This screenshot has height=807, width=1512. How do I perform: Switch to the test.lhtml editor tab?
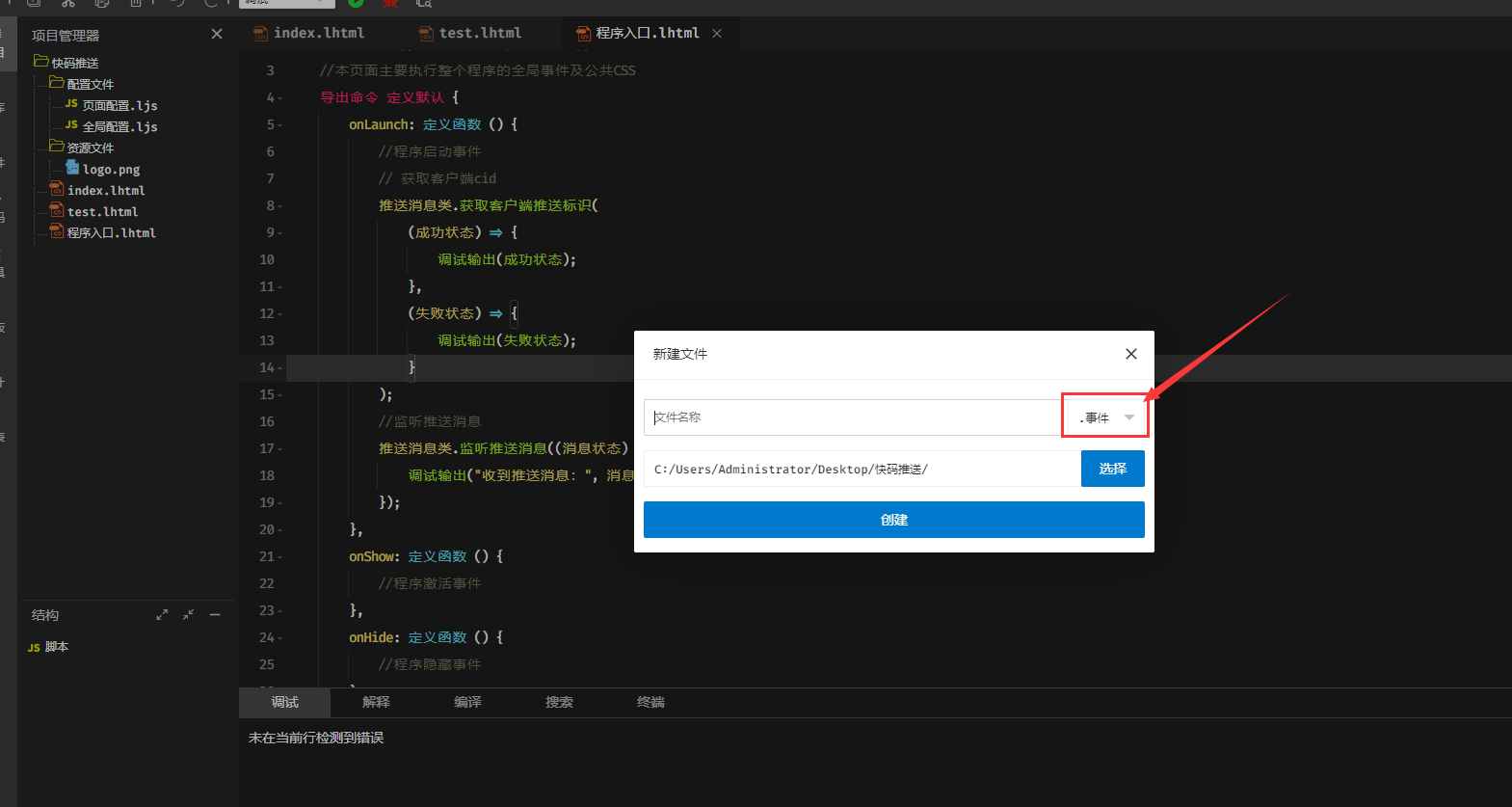point(471,33)
